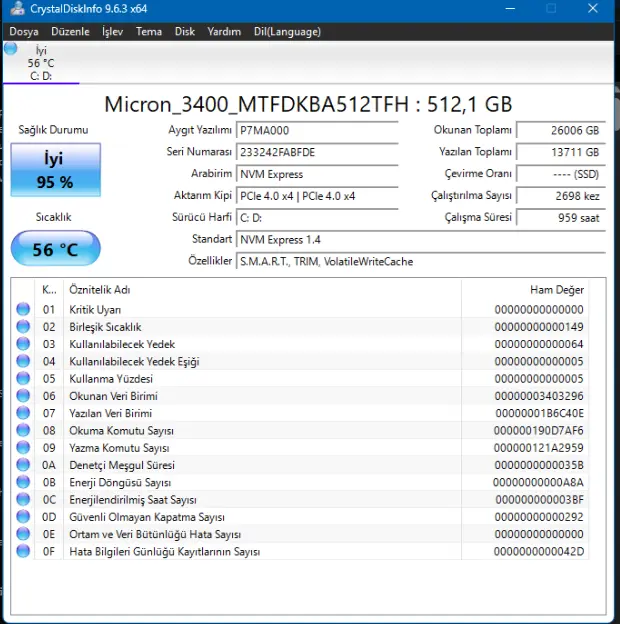Click the Standart field NVM Express 1.4
The height and width of the screenshot is (624, 620).
[x=421, y=240]
